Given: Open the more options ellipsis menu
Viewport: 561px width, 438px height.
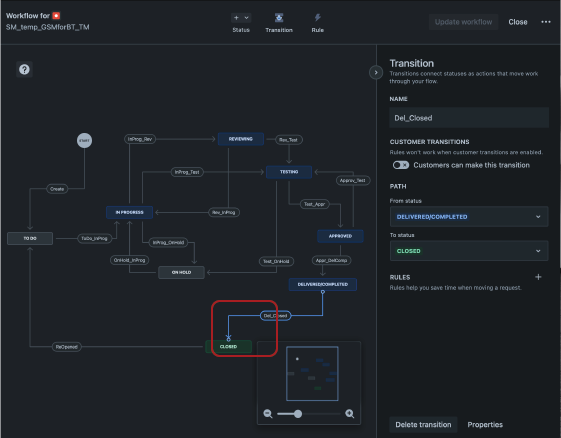Looking at the screenshot, I should click(x=546, y=22).
